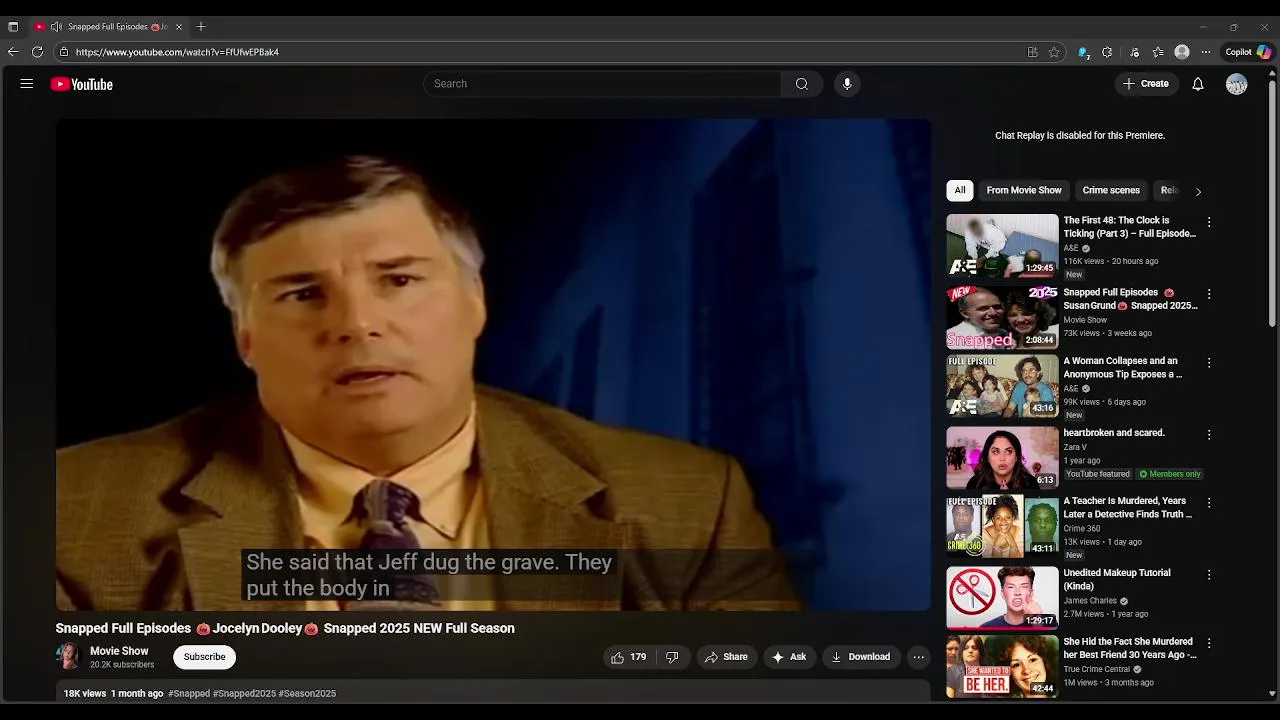Select the From Movie Show chip

pos(1024,190)
